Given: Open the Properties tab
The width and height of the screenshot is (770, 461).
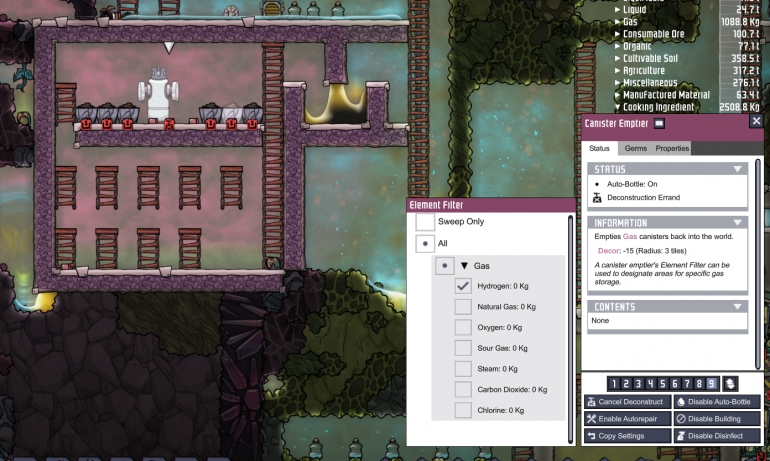Looking at the screenshot, I should (672, 148).
